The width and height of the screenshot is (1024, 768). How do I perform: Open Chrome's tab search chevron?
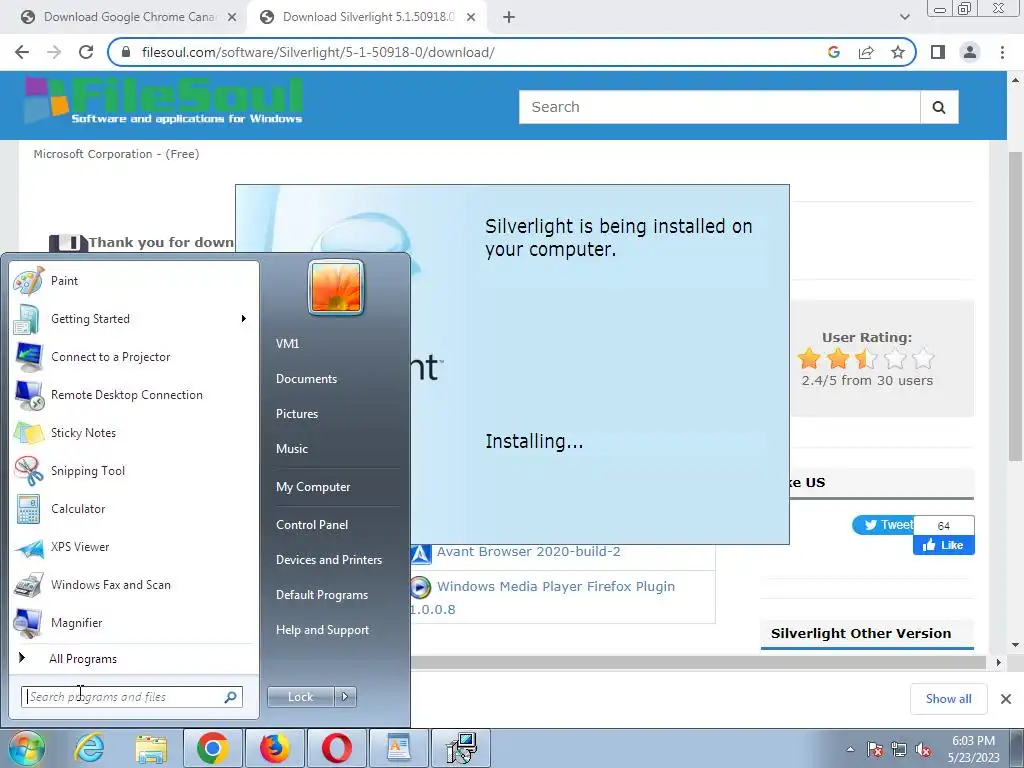pos(904,17)
